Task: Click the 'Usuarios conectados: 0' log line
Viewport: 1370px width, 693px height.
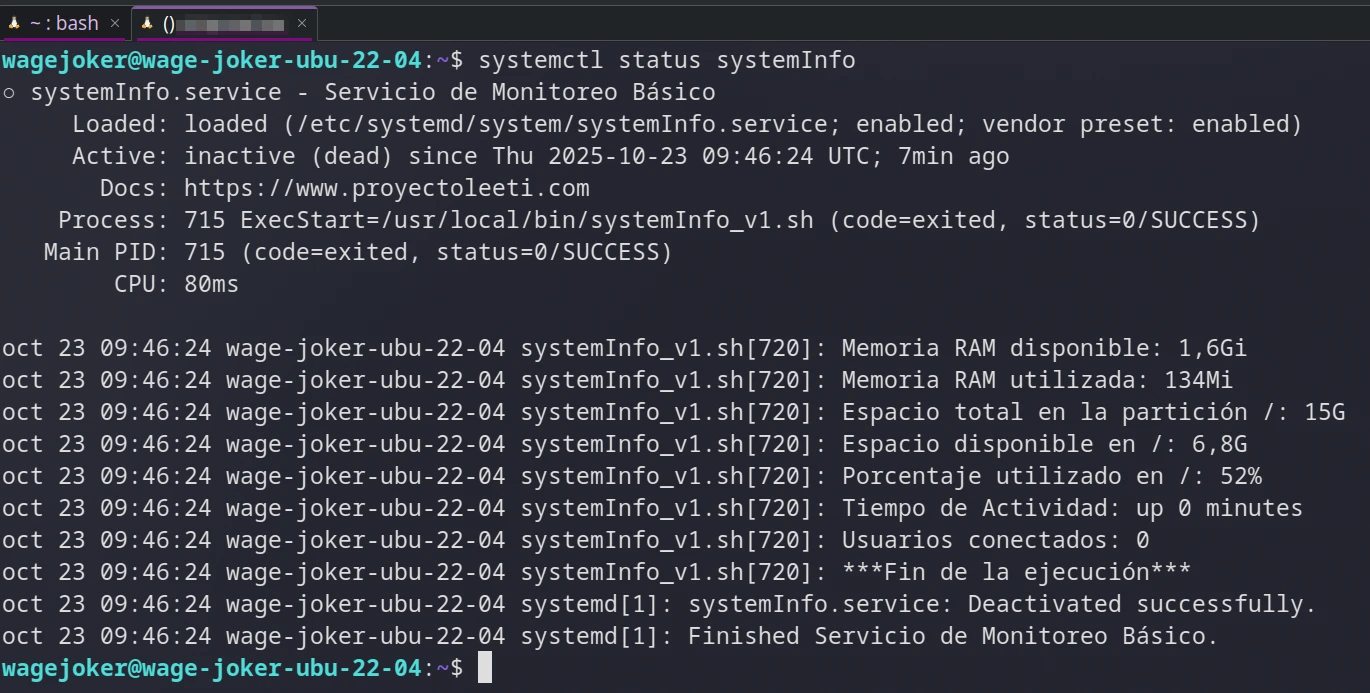Action: click(995, 540)
